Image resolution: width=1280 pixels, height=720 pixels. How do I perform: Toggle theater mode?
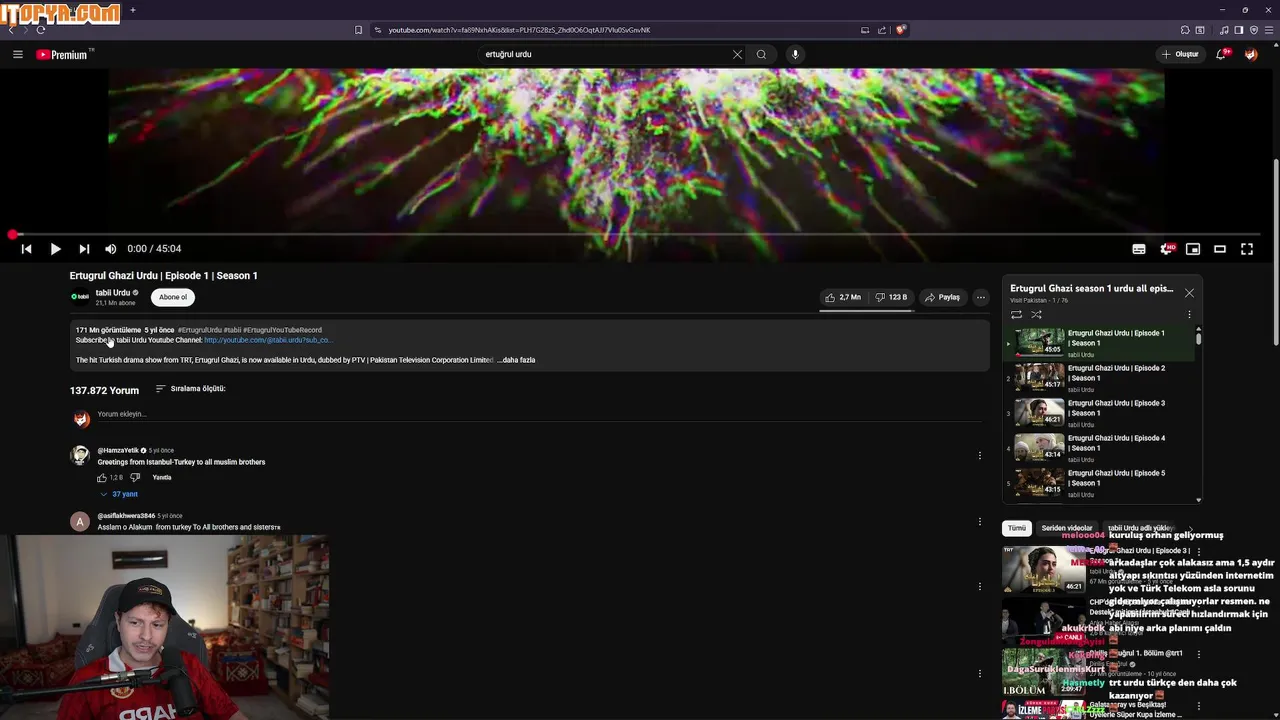point(1220,249)
